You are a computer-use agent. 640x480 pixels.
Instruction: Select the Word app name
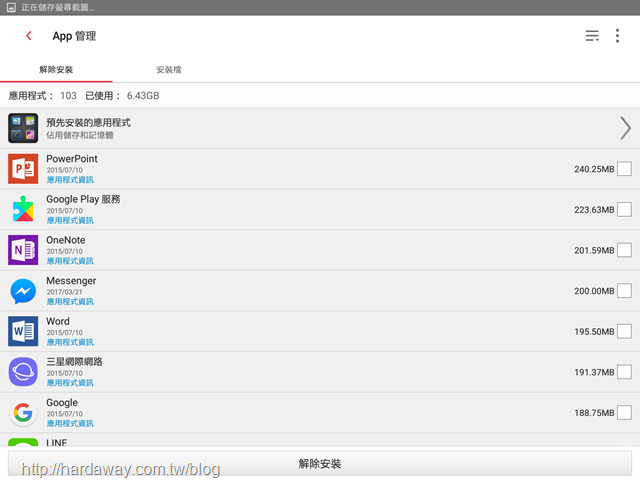(x=58, y=321)
